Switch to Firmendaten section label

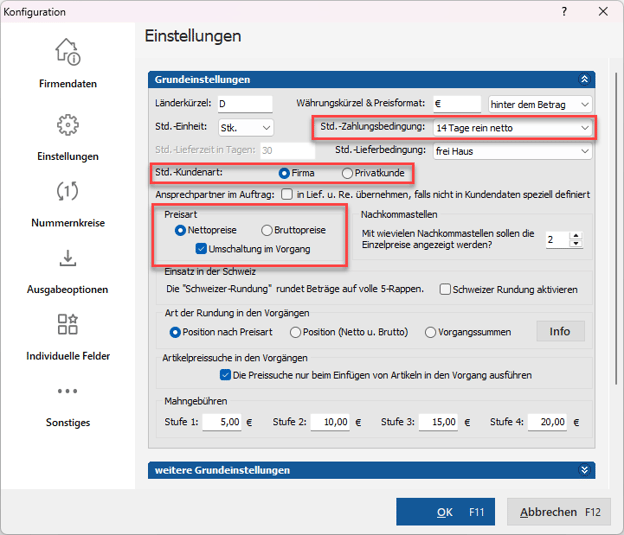click(68, 84)
